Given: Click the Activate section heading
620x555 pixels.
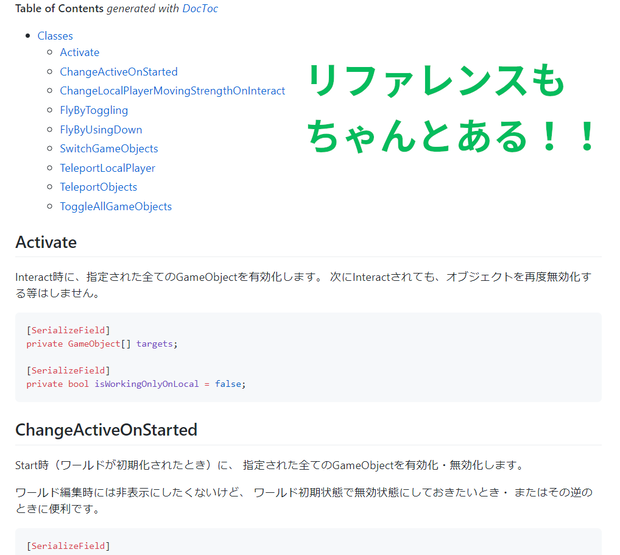Looking at the screenshot, I should pyautogui.click(x=46, y=242).
